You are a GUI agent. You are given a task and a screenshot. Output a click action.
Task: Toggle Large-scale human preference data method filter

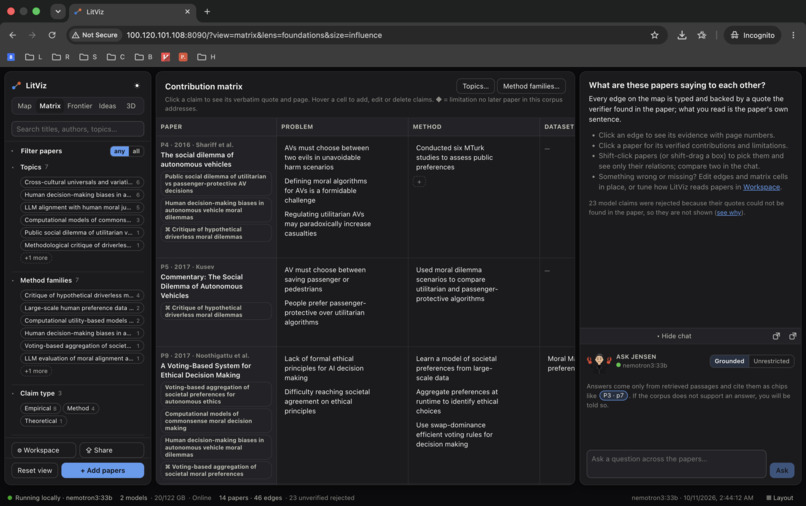click(x=82, y=308)
